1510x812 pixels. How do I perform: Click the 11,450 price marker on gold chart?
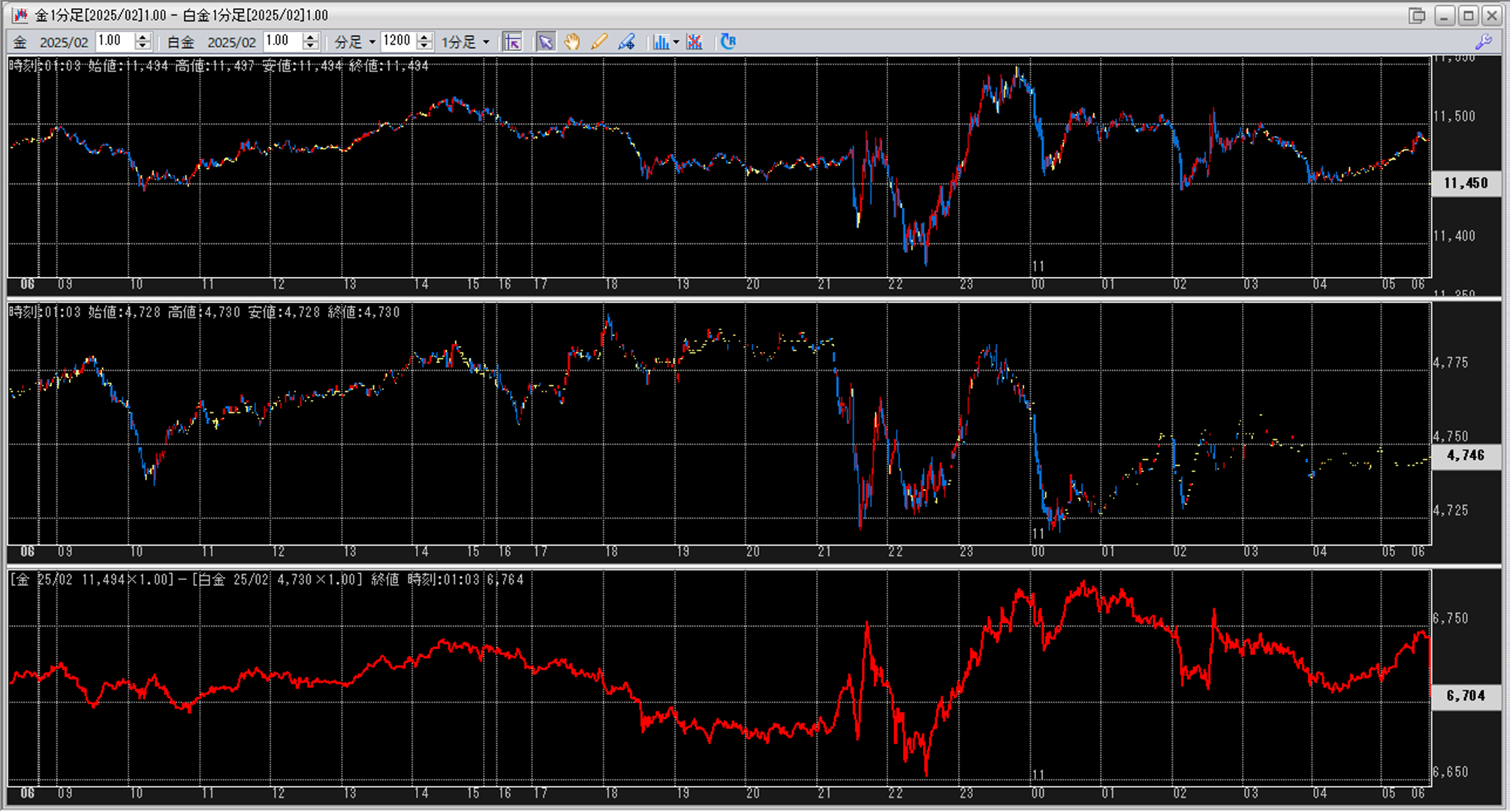[x=1465, y=183]
